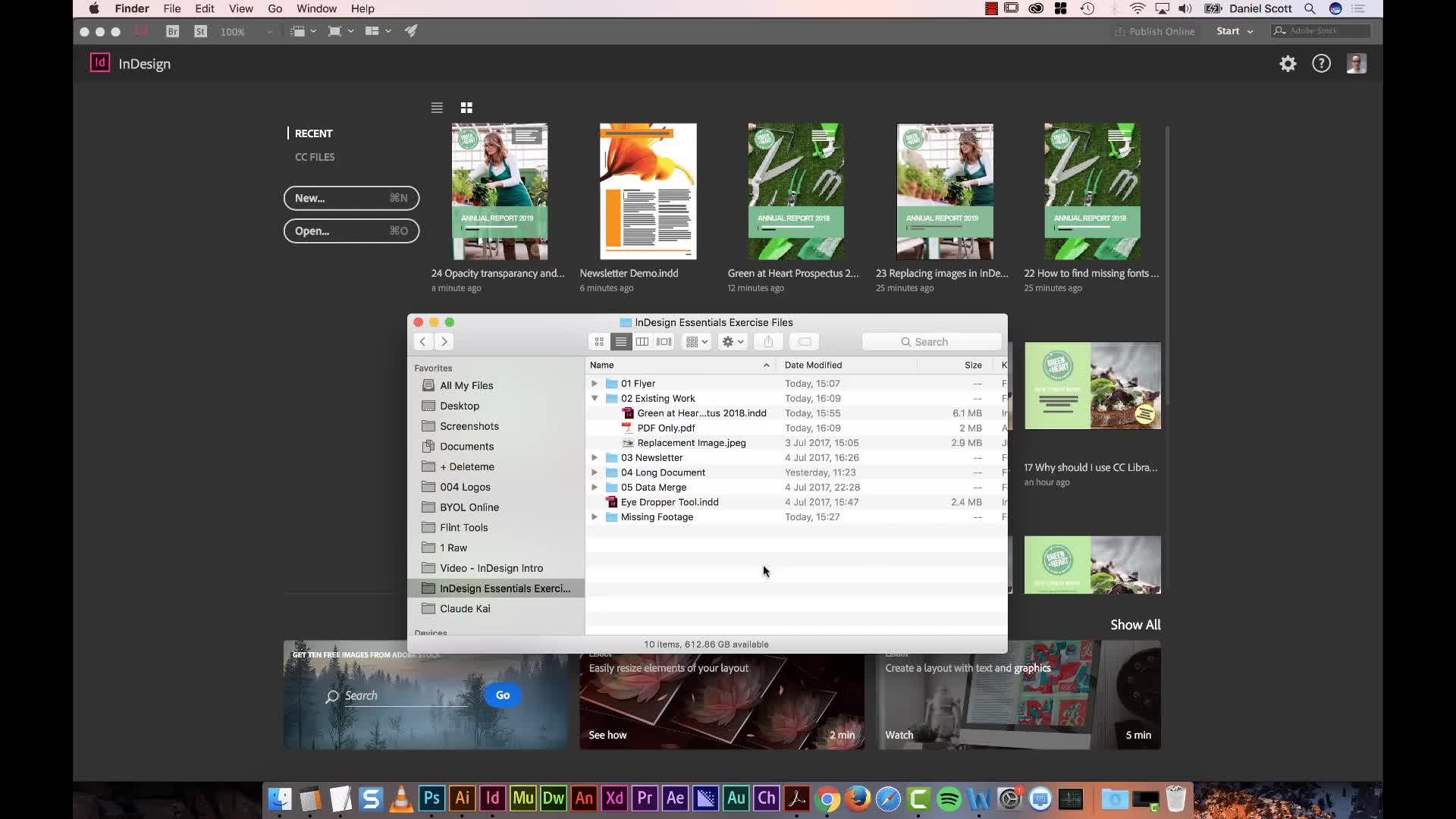Viewport: 1456px width, 819px height.
Task: Click the GPU performance rocket icon
Action: (x=411, y=31)
